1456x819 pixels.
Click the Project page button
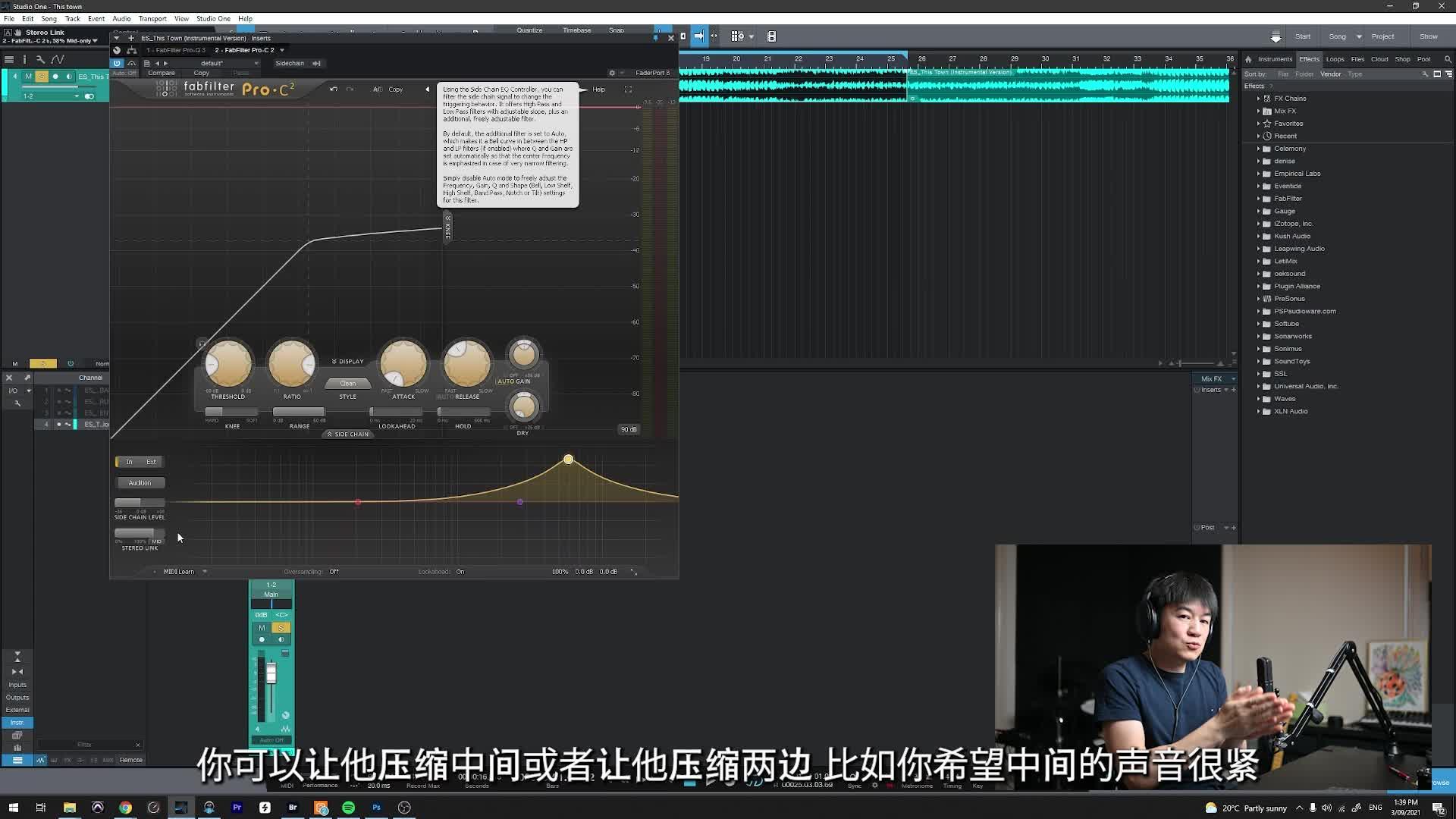click(x=1382, y=36)
